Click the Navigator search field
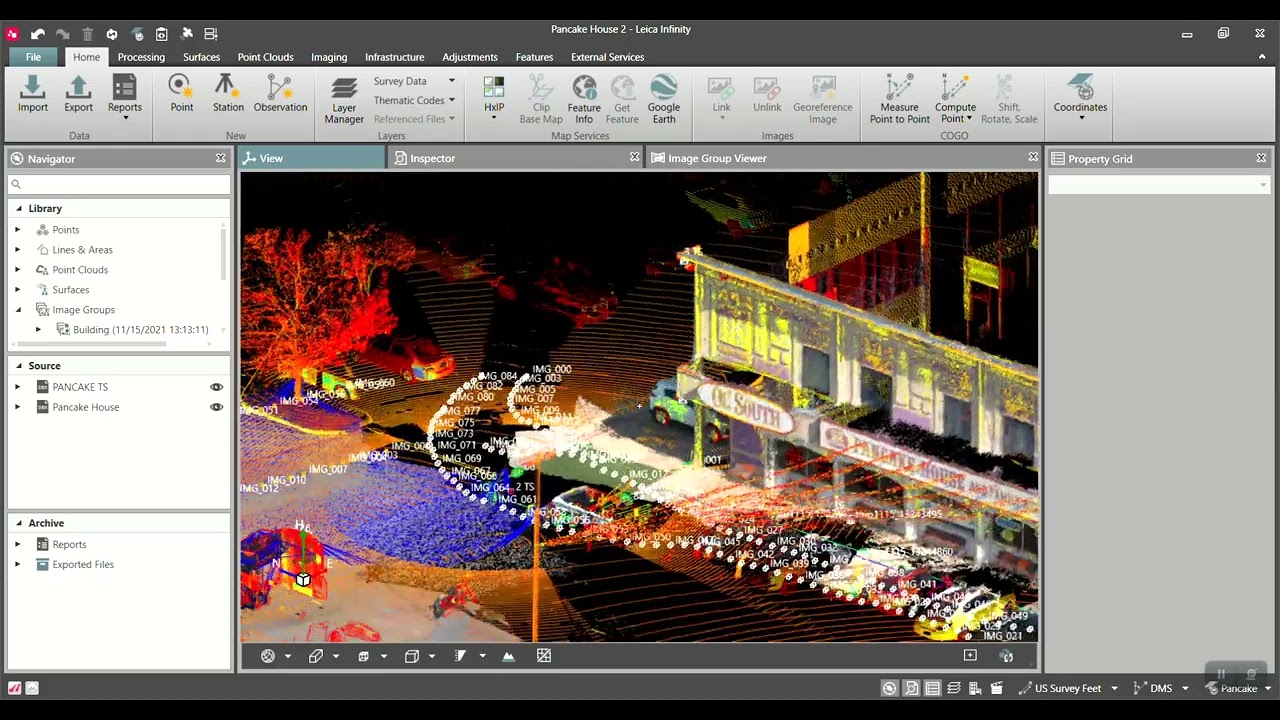Screen dimensions: 1280x720 120,184
